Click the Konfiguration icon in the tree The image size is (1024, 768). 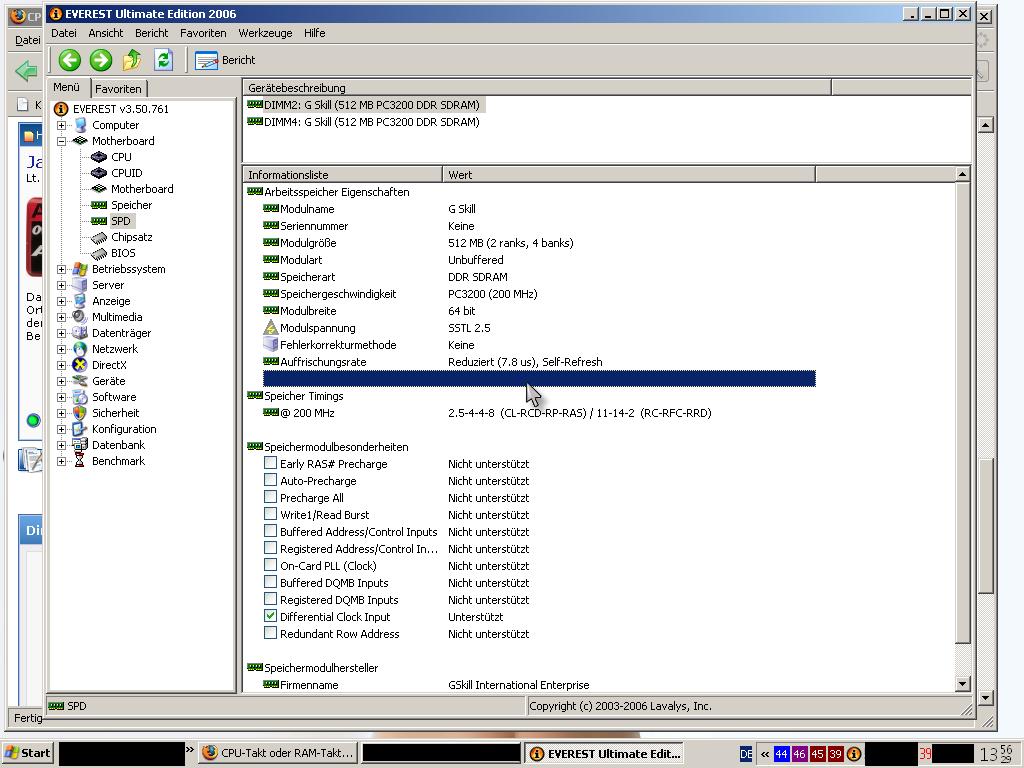pyautogui.click(x=80, y=429)
